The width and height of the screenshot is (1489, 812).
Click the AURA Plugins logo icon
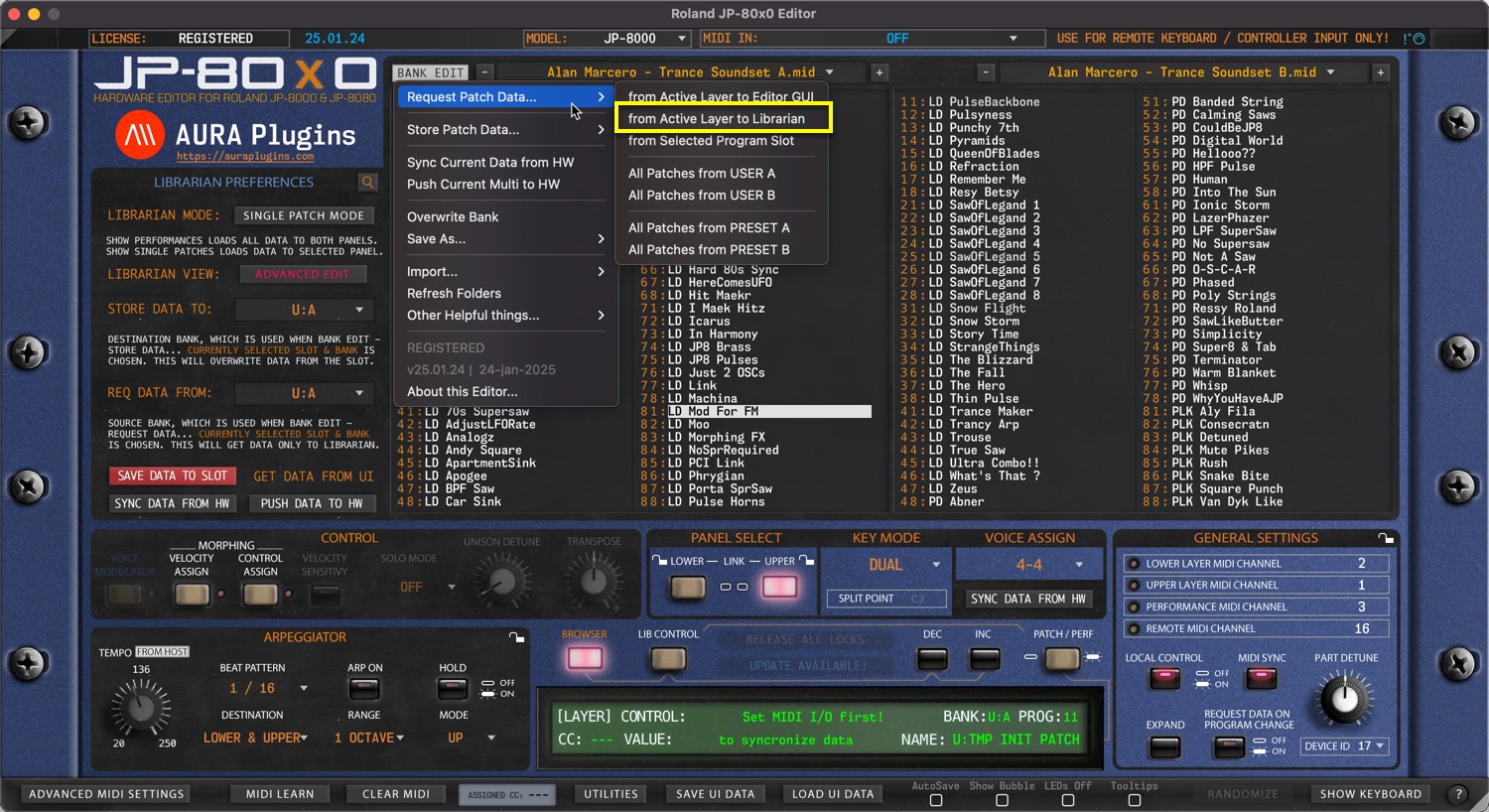pyautogui.click(x=140, y=135)
